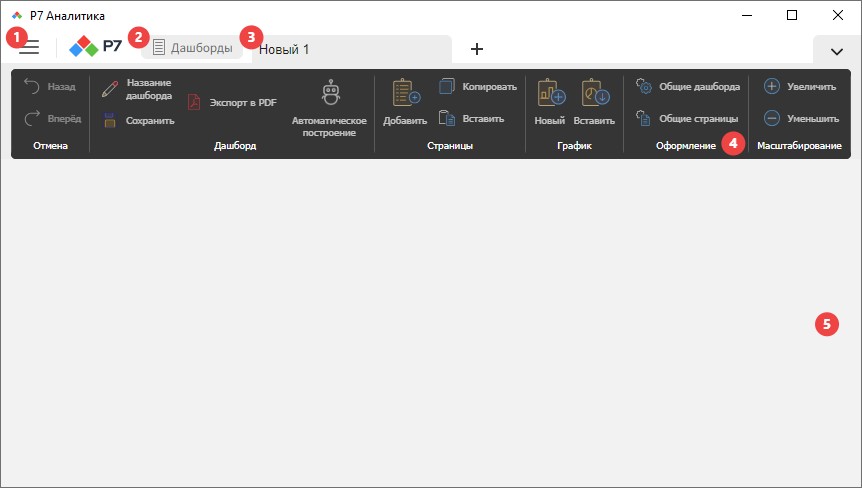Click the Р7 logo

(95, 46)
